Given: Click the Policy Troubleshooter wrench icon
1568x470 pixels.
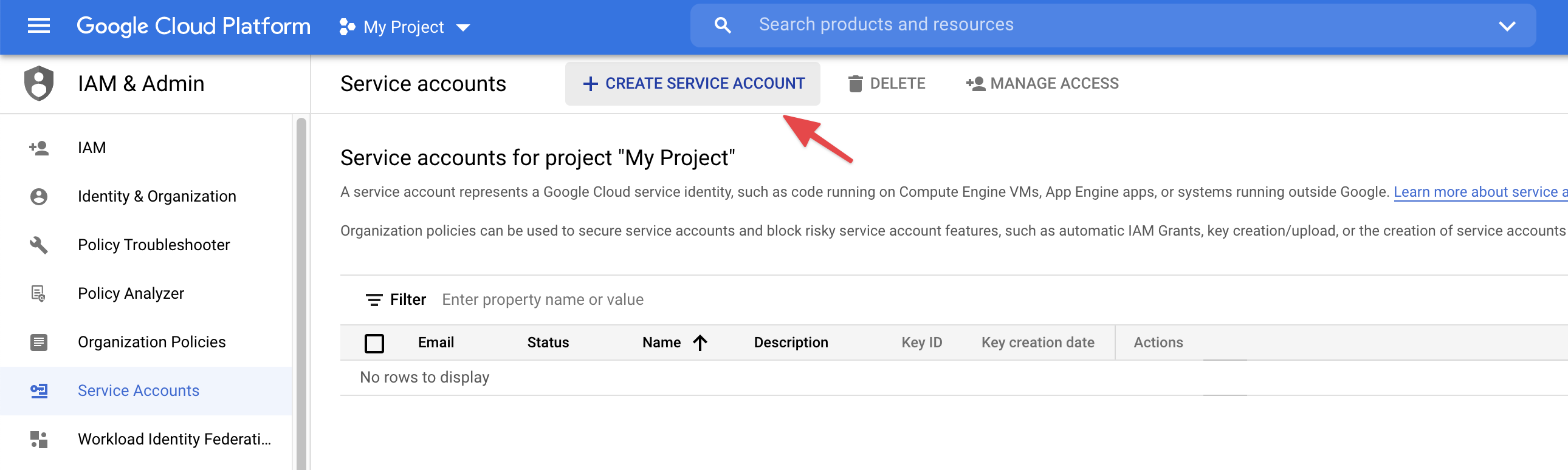Looking at the screenshot, I should pos(39,245).
